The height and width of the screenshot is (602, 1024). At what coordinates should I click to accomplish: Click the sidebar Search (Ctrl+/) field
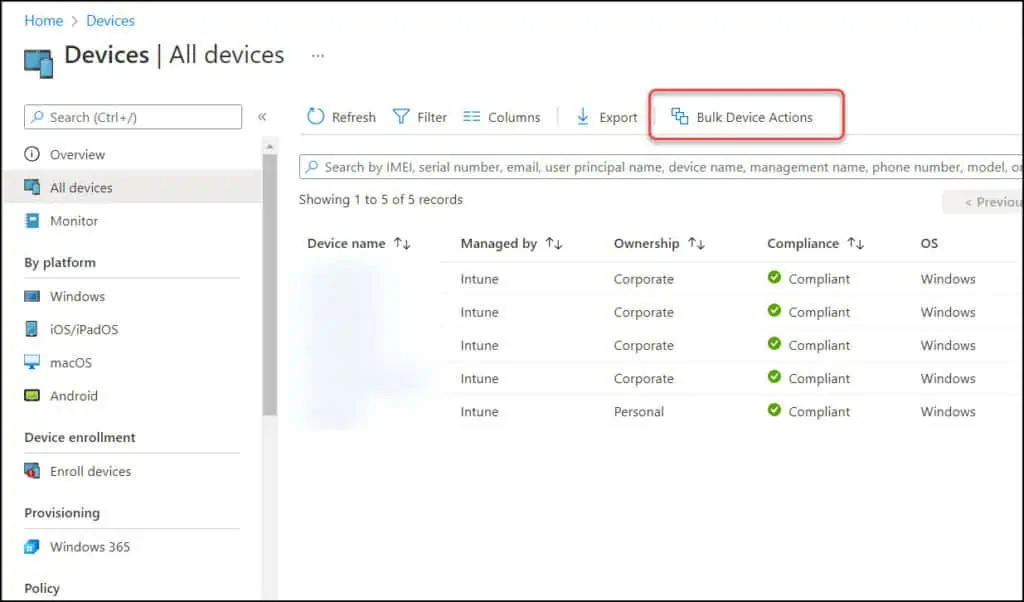tap(133, 117)
